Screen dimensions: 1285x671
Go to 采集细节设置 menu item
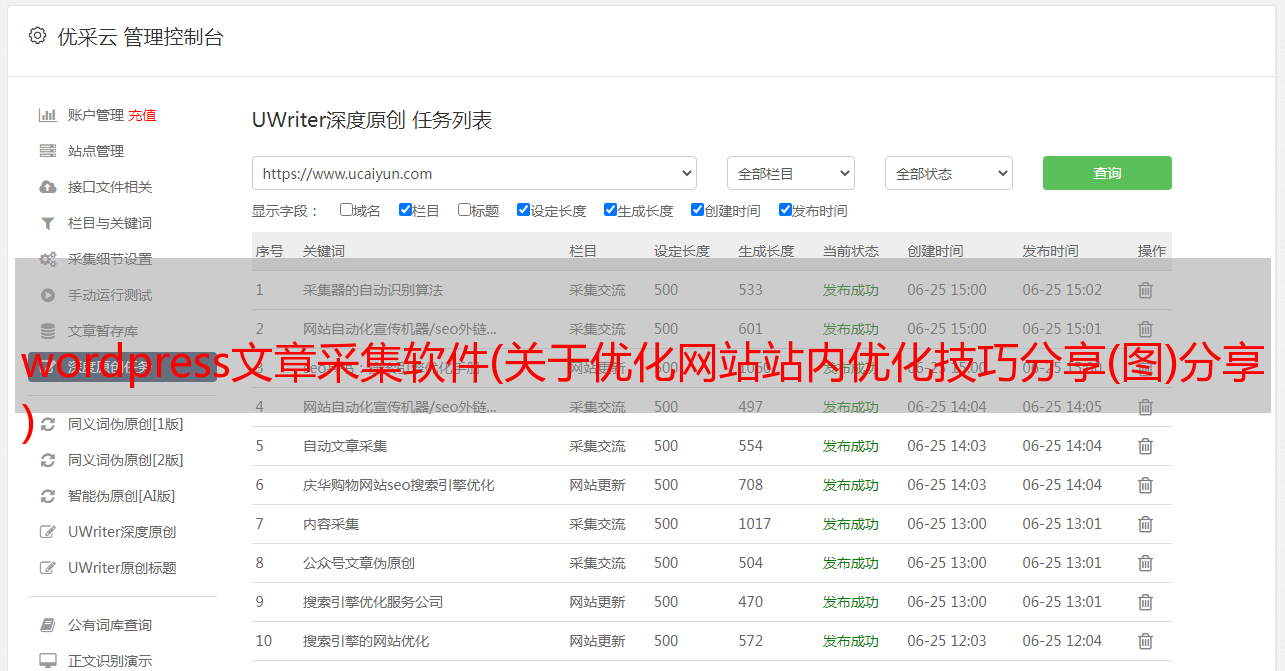(110, 259)
